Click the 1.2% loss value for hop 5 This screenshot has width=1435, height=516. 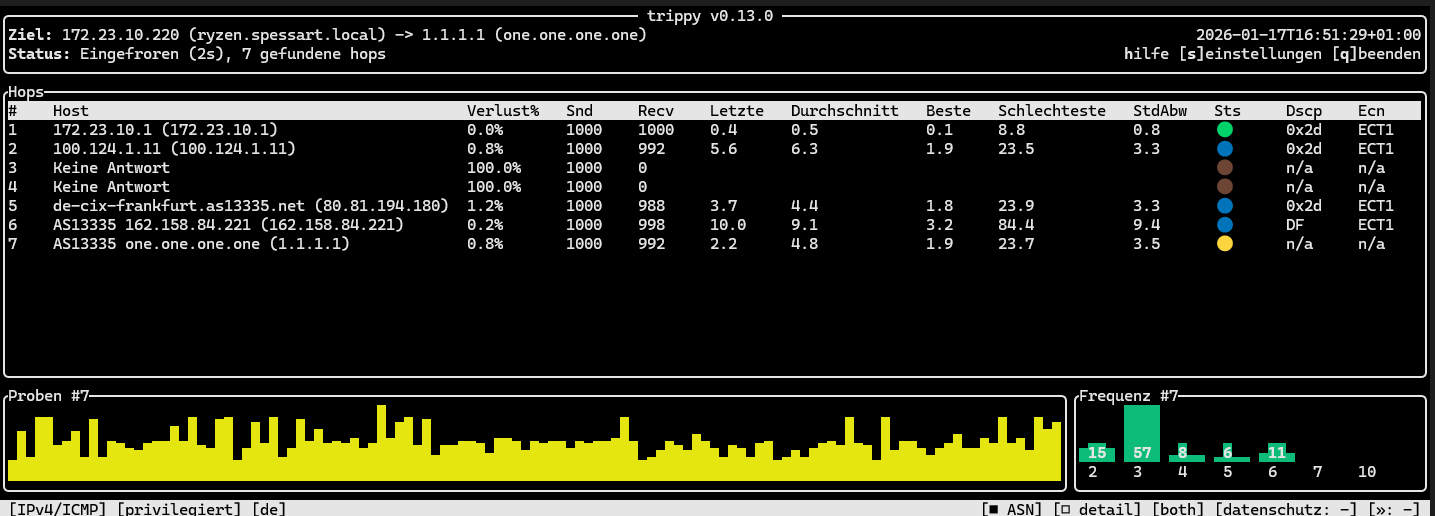pyautogui.click(x=485, y=205)
